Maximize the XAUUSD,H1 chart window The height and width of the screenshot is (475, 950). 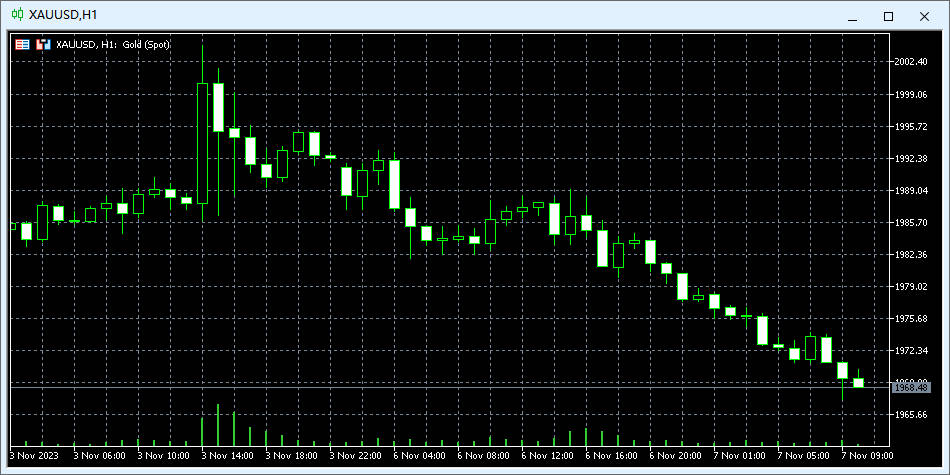[888, 16]
